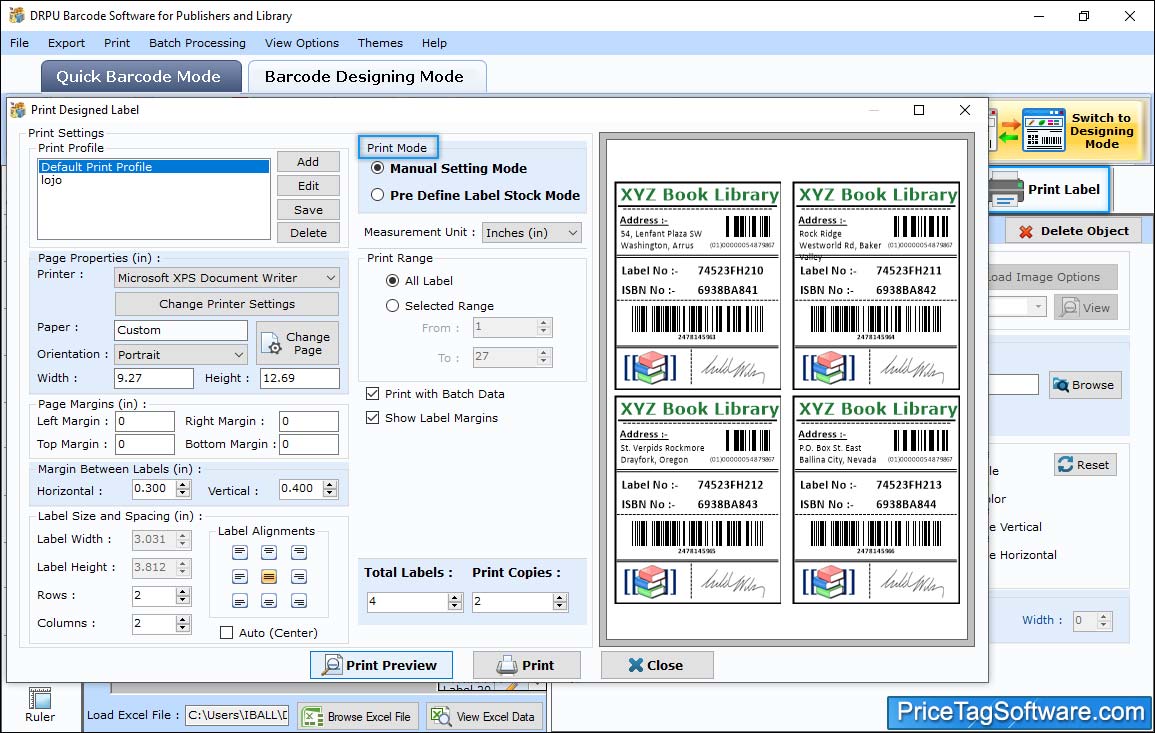Choose All Label print range

(x=393, y=281)
